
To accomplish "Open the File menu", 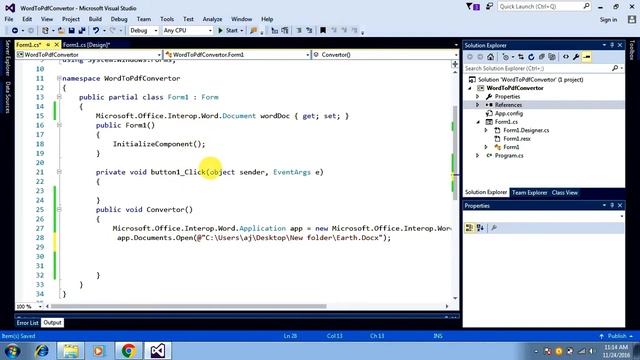I will (9, 19).
